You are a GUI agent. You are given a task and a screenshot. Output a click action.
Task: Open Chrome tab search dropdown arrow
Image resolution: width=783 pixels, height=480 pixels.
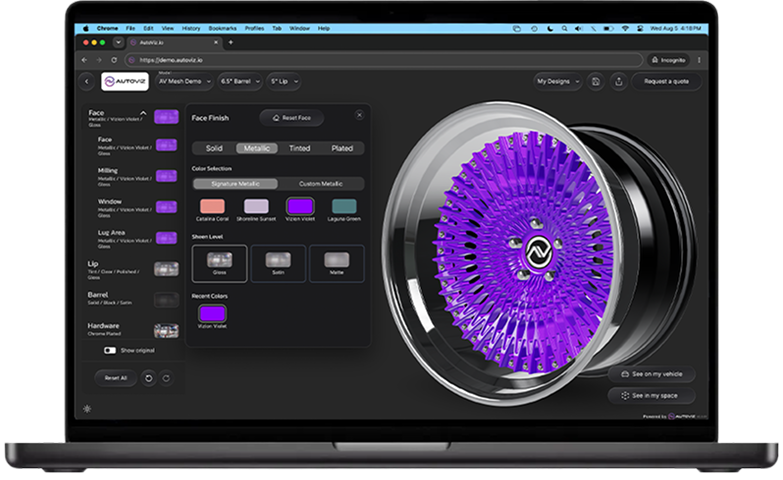(118, 42)
